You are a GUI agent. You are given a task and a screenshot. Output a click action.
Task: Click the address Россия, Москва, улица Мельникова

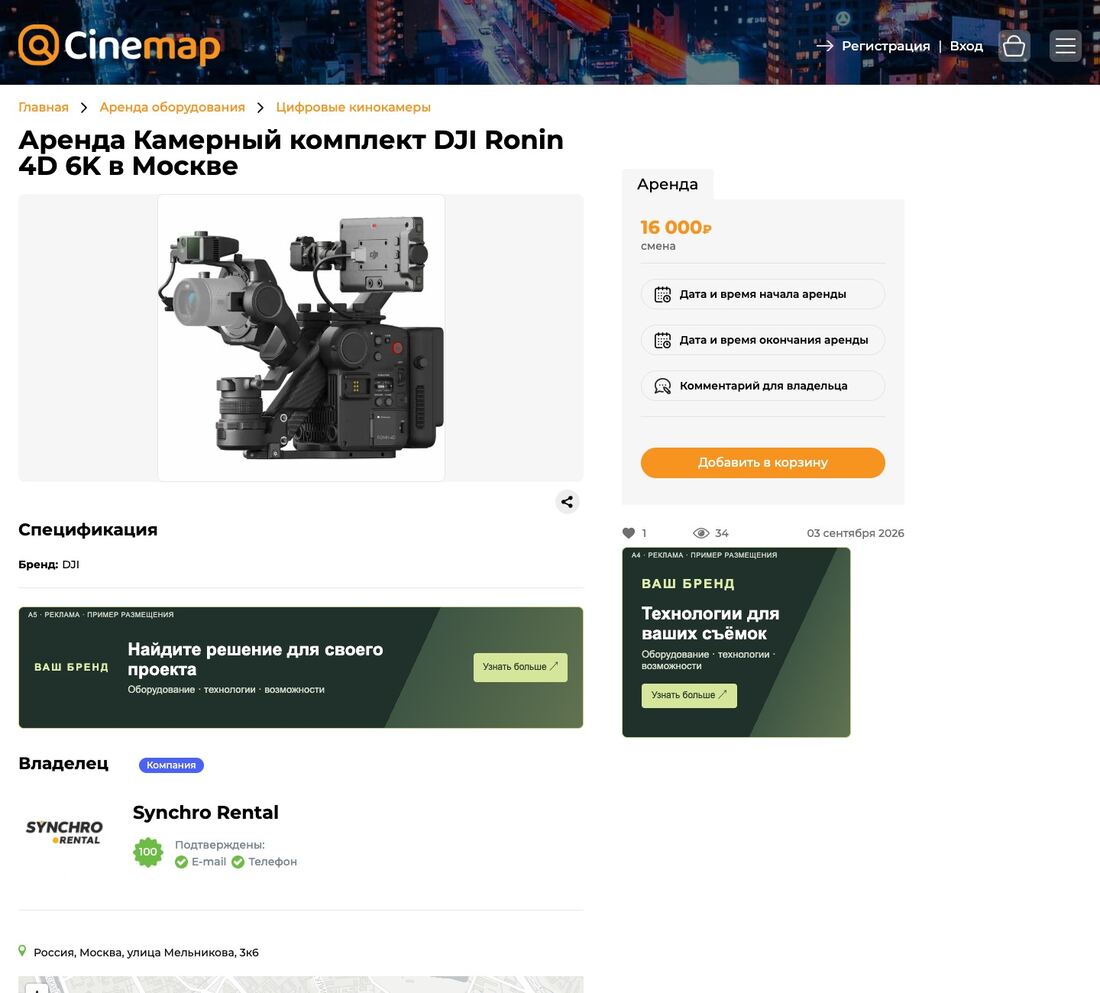tap(146, 952)
